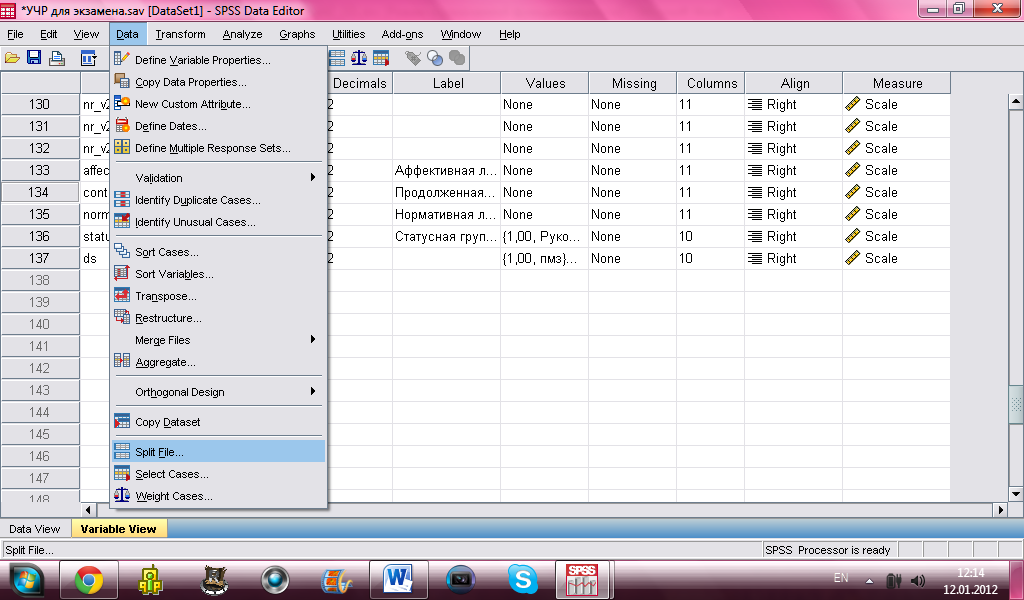Open the Window menu
The width and height of the screenshot is (1024, 600).
click(460, 34)
